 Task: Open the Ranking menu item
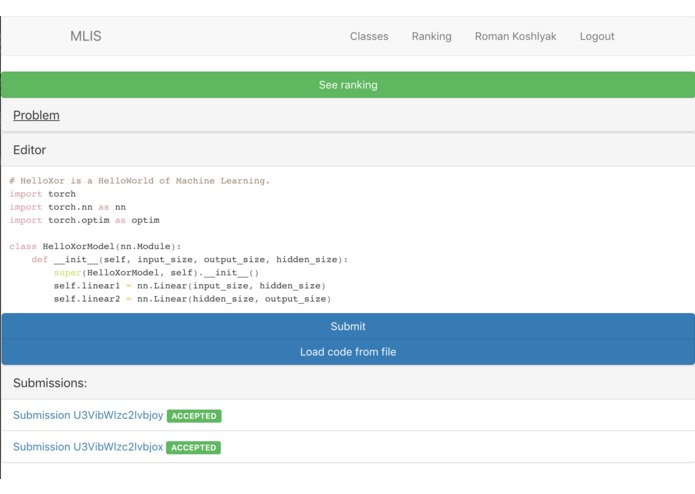tap(431, 36)
